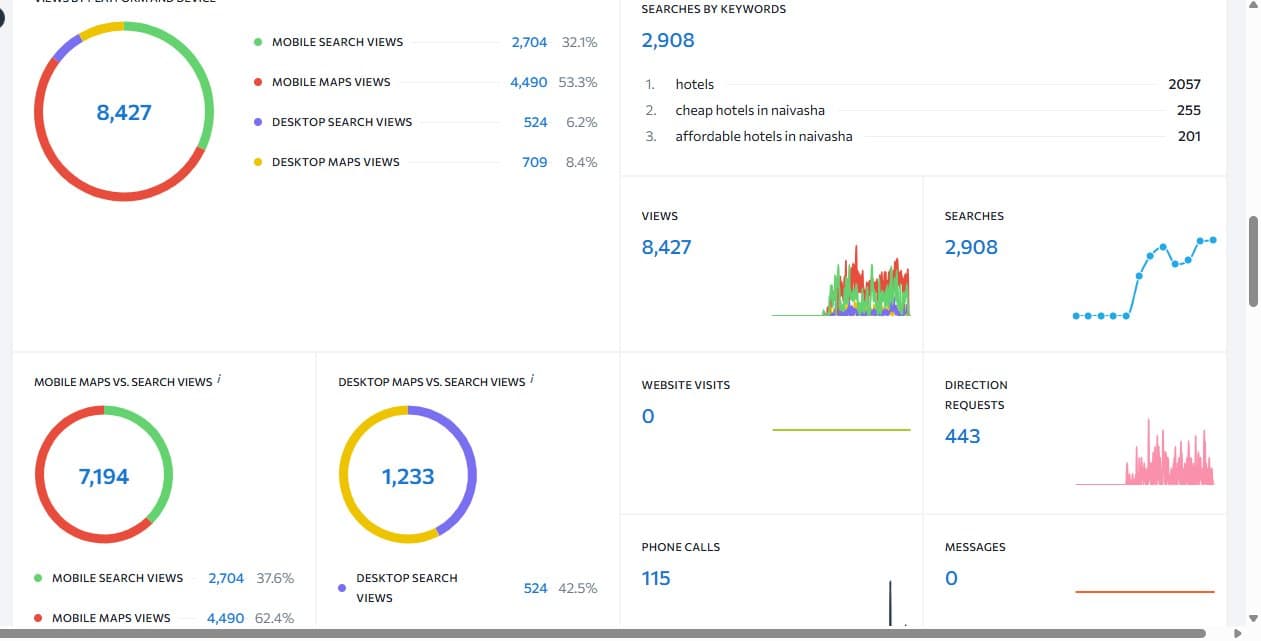Click the 32.1% mobile search percentage

point(579,42)
